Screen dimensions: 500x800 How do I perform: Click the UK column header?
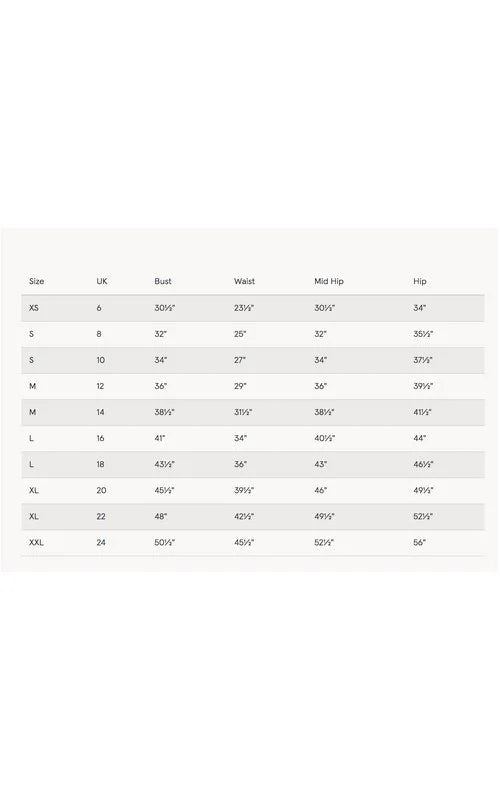(102, 281)
